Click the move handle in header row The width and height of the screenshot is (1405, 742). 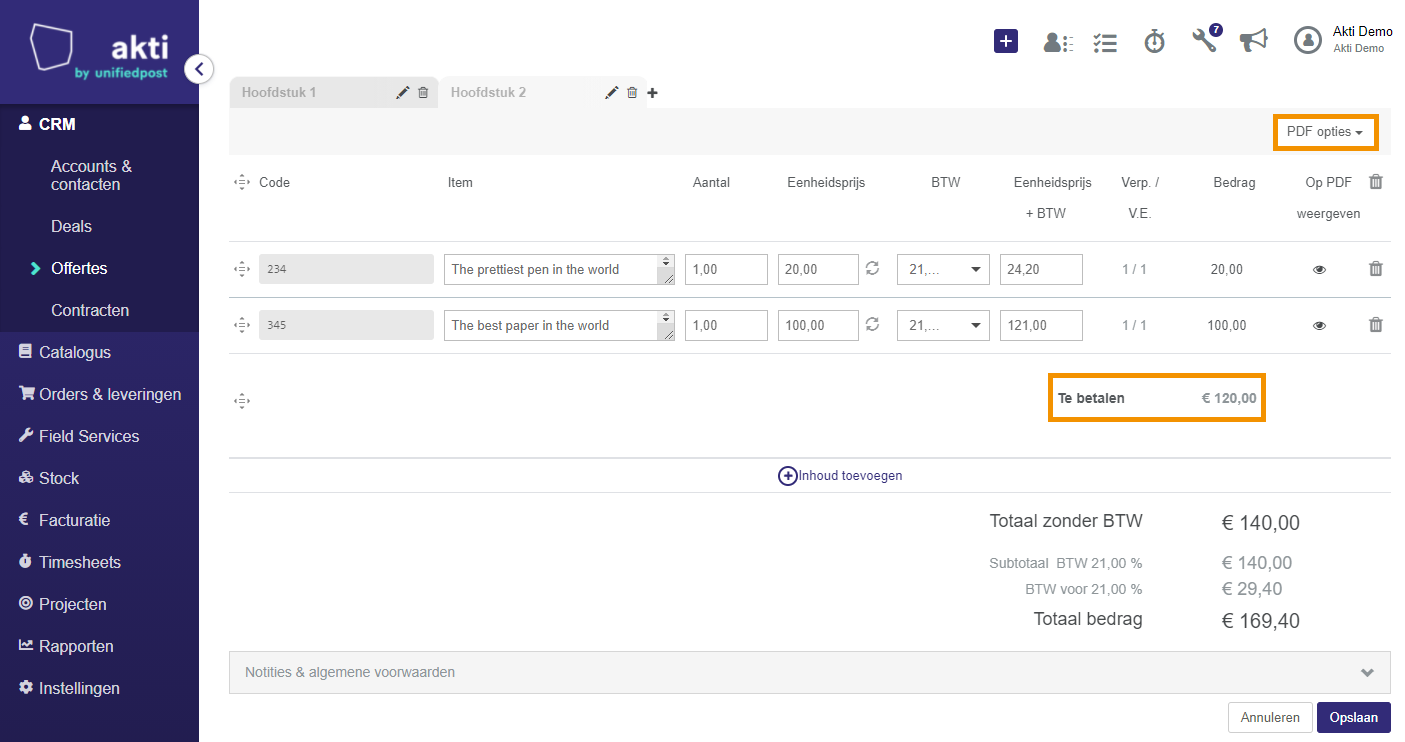[241, 182]
